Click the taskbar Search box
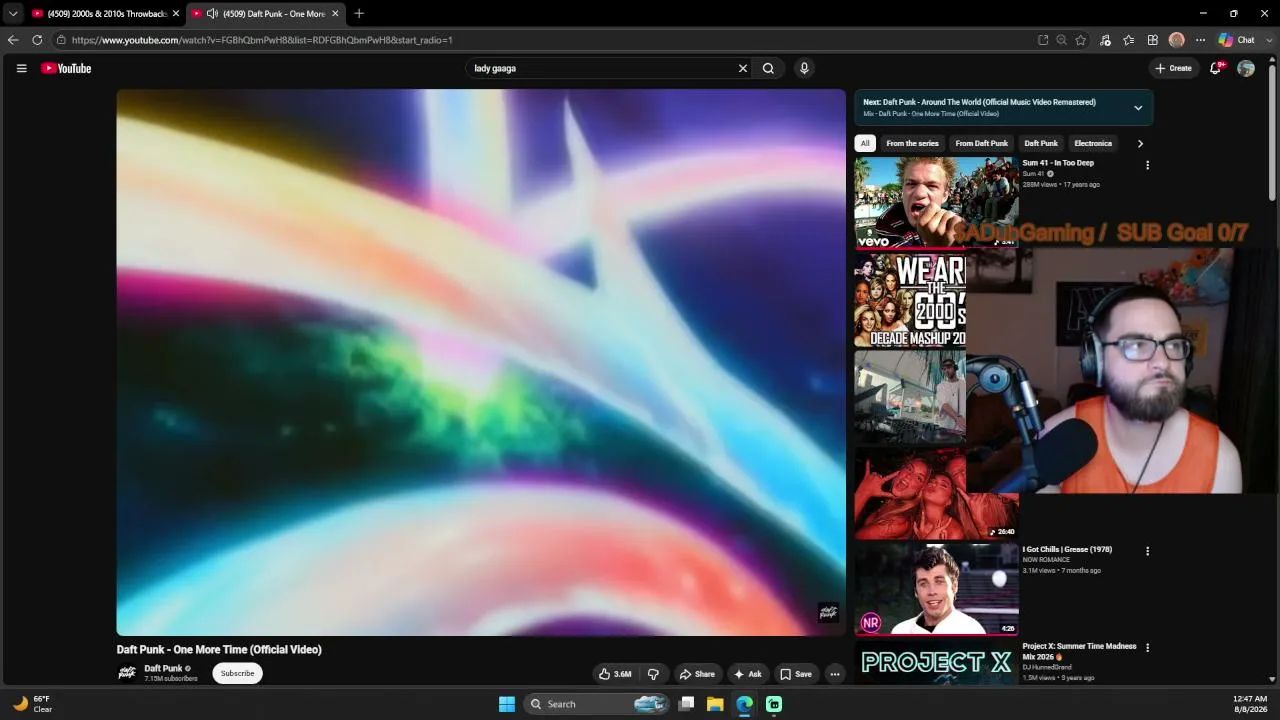 (597, 704)
